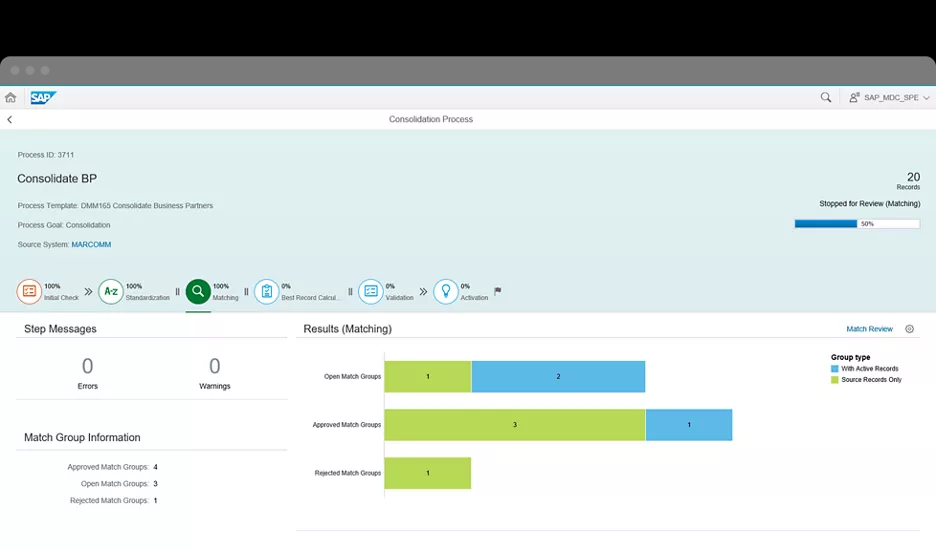
Task: Click the Results (Matching) heading
Action: (x=347, y=329)
